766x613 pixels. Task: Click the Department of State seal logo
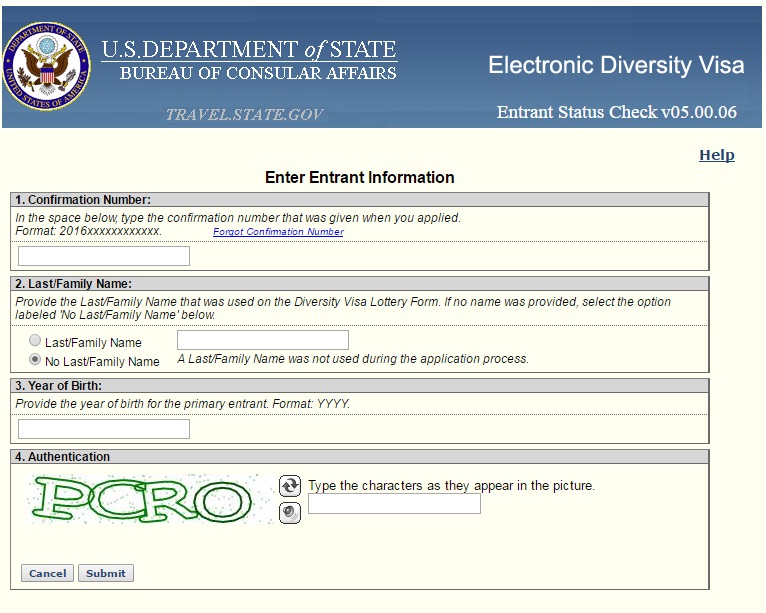pyautogui.click(x=47, y=65)
